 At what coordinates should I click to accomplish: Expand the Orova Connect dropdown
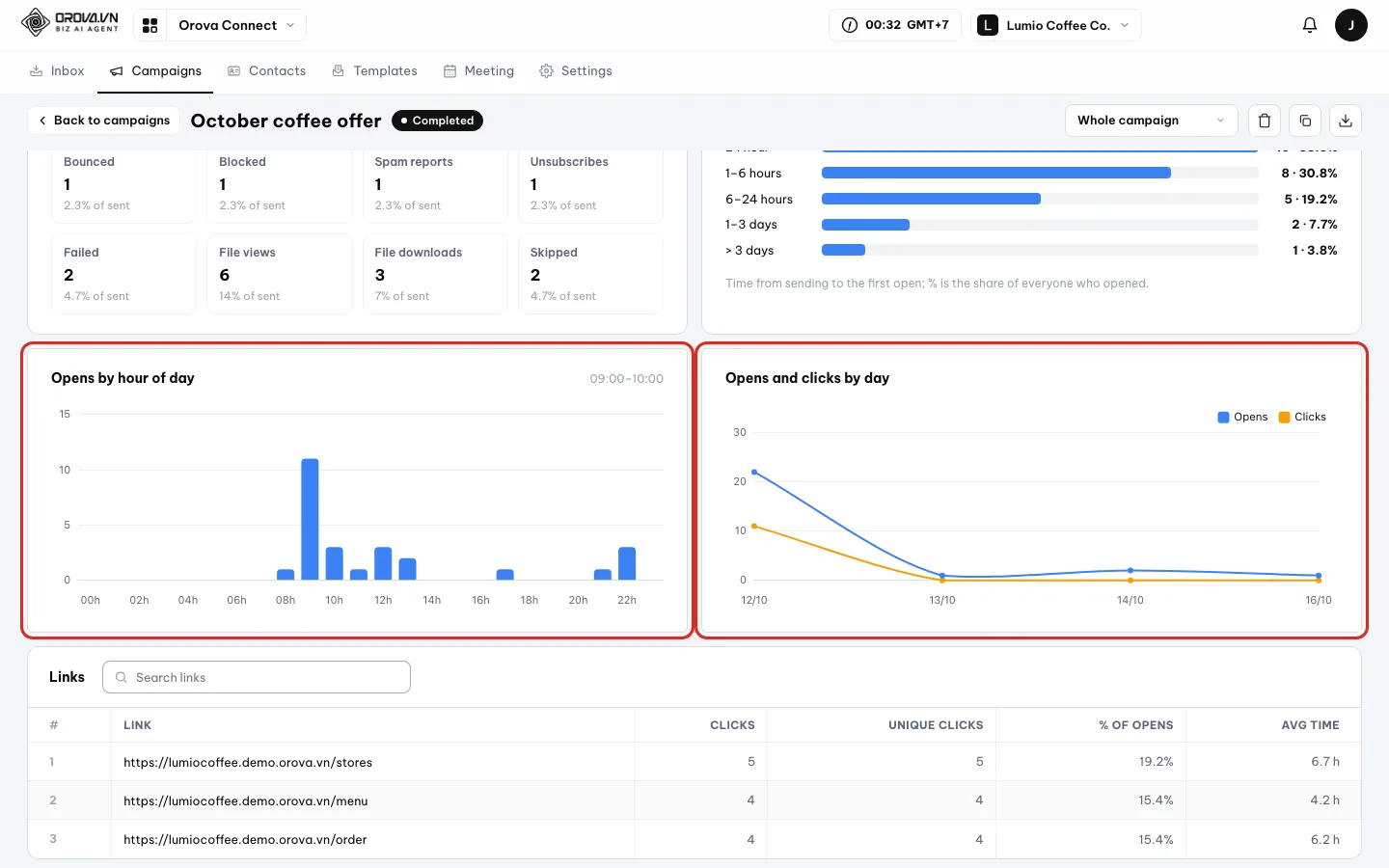236,25
